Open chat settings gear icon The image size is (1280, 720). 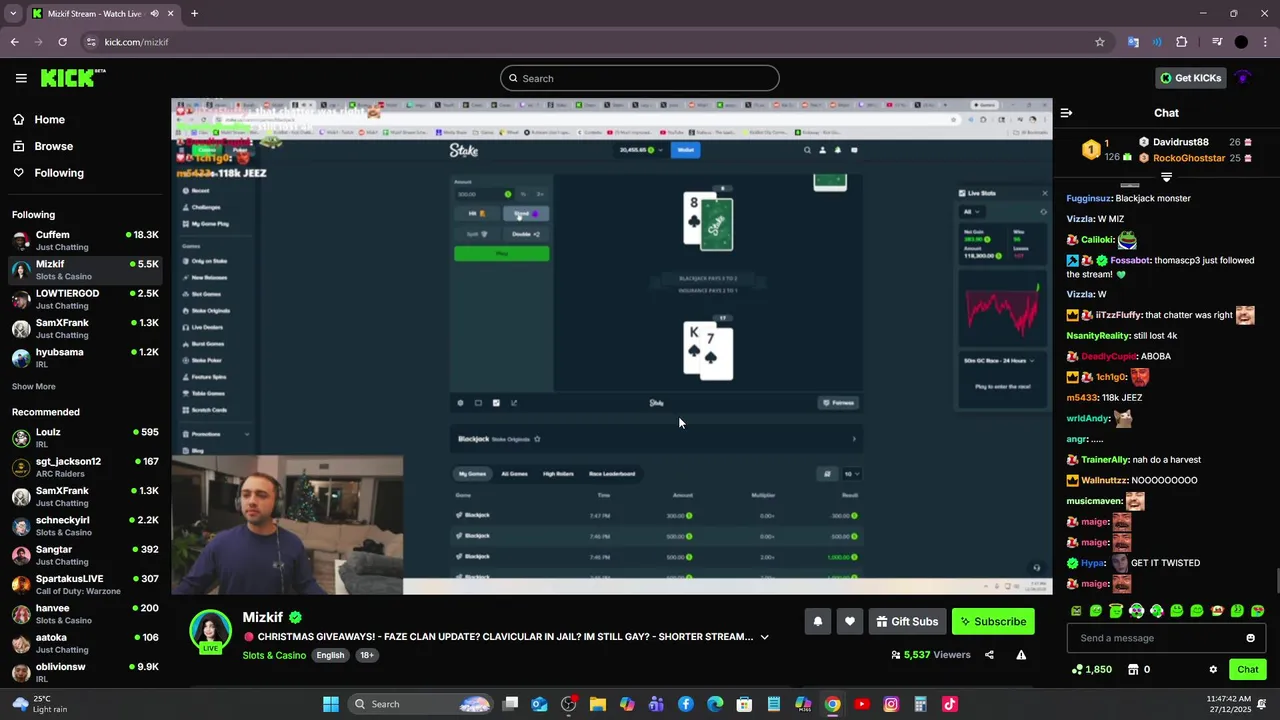[x=1213, y=670]
